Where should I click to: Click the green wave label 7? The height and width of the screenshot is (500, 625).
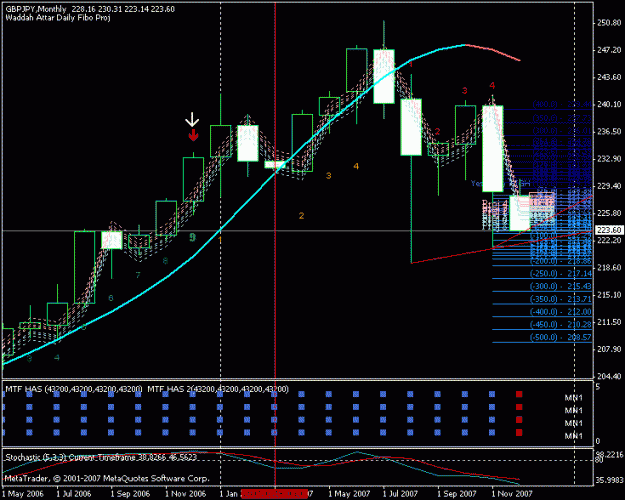138,275
